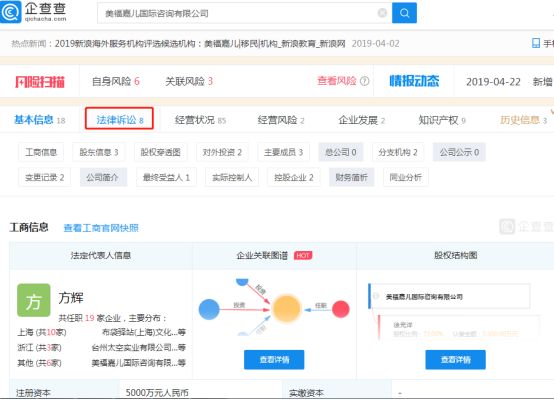Select the 分支机构 2 button

[398, 152]
